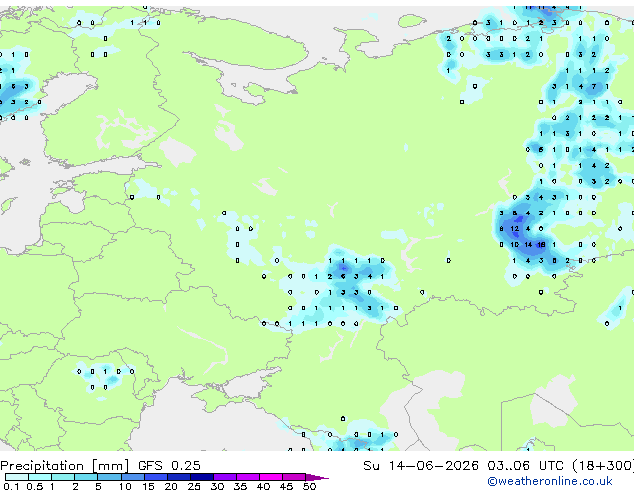Select the palest 0.1–0.5 mm legend swatch
This screenshot has height=490, width=634.
tap(17, 477)
